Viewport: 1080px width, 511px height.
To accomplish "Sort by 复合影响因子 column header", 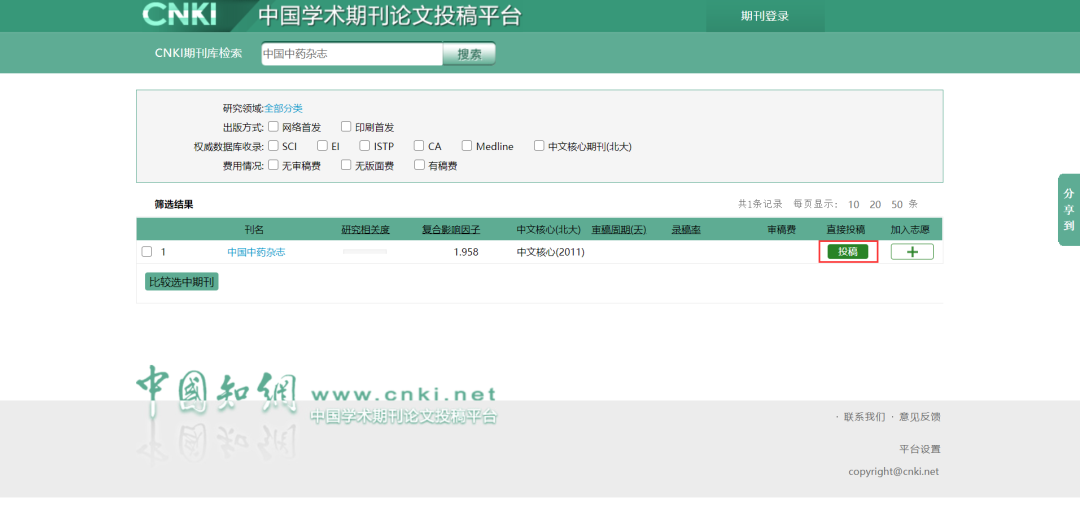I will point(451,229).
